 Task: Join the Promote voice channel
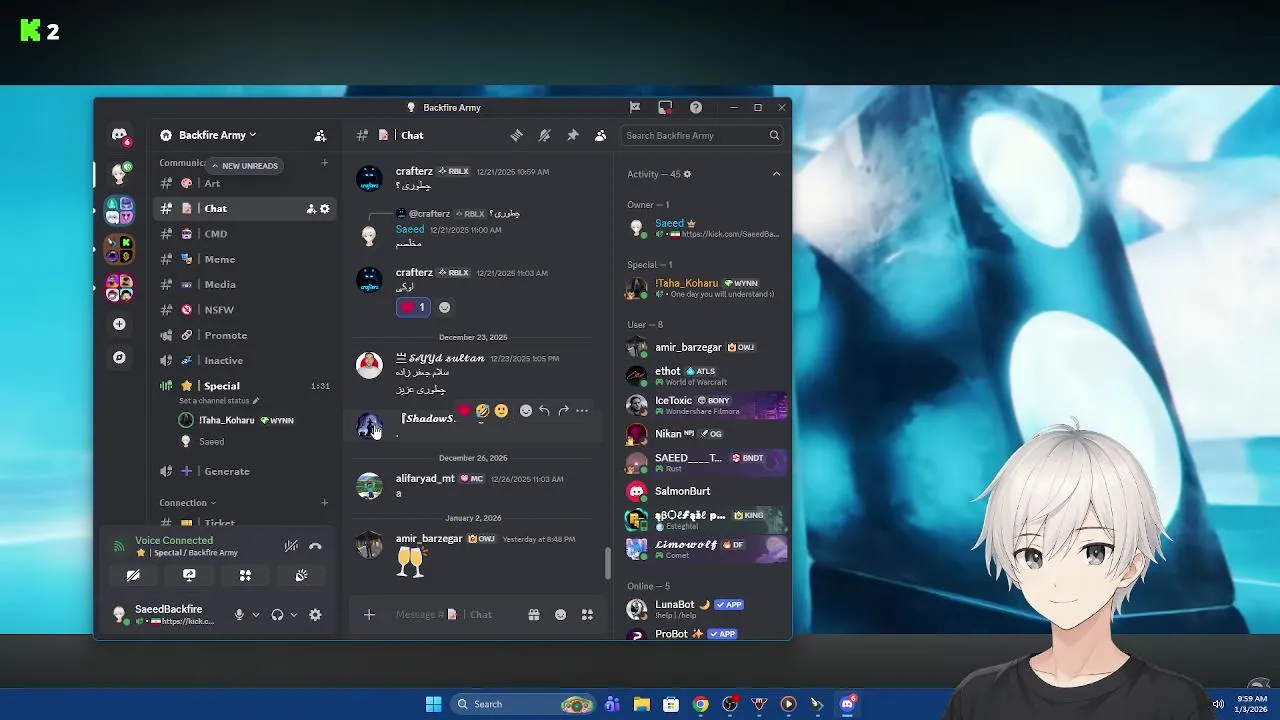[x=245, y=335]
